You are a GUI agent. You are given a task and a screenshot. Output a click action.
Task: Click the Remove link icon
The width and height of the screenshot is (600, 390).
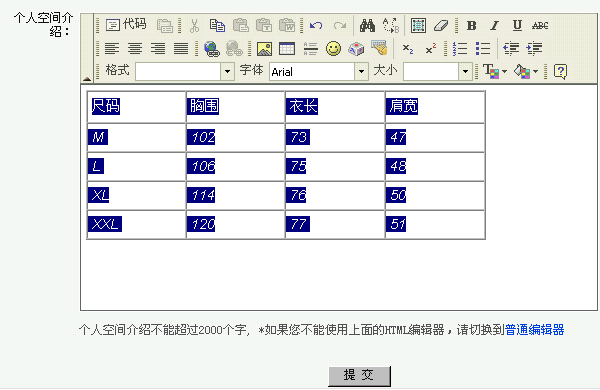[x=234, y=49]
